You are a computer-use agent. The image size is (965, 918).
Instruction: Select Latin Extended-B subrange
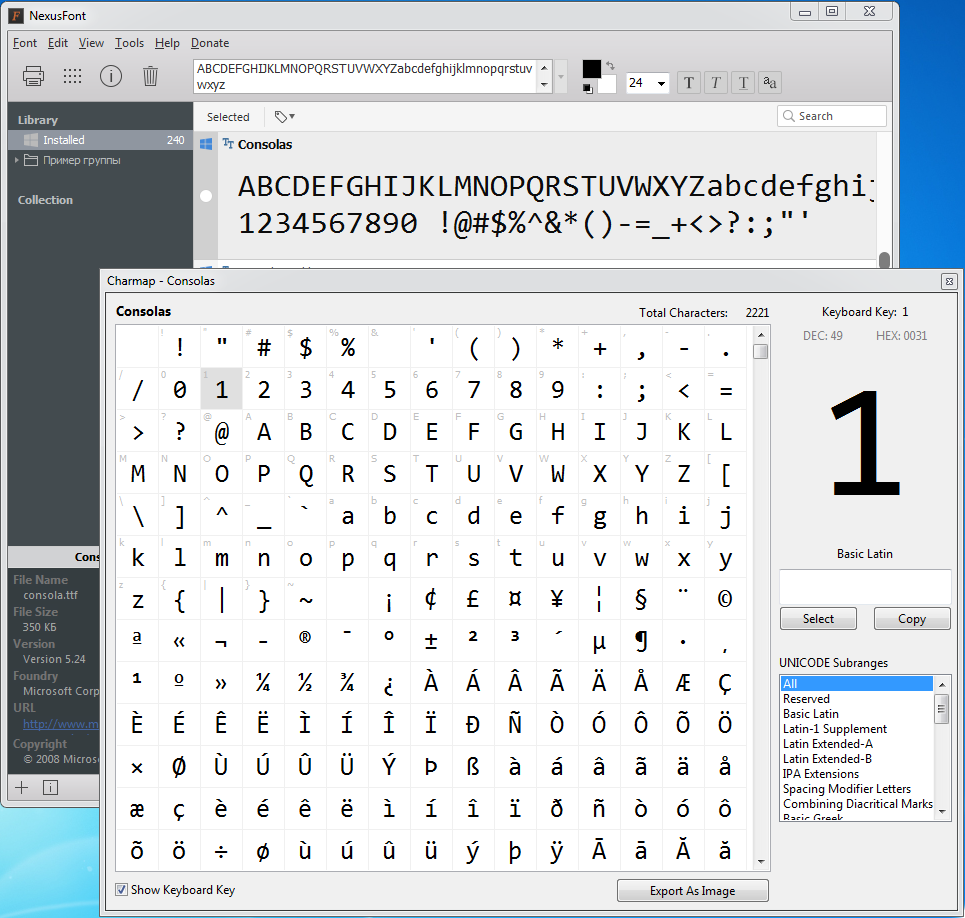pyautogui.click(x=857, y=759)
